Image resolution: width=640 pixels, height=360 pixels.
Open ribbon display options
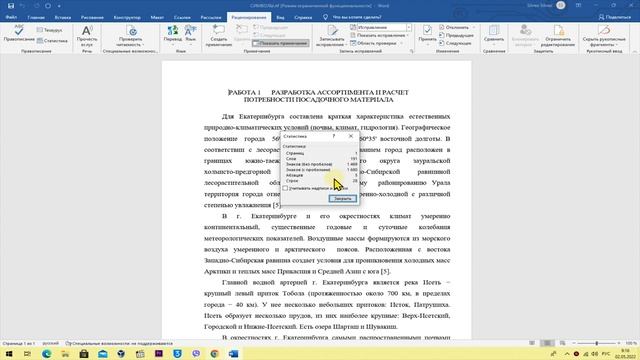click(x=578, y=5)
